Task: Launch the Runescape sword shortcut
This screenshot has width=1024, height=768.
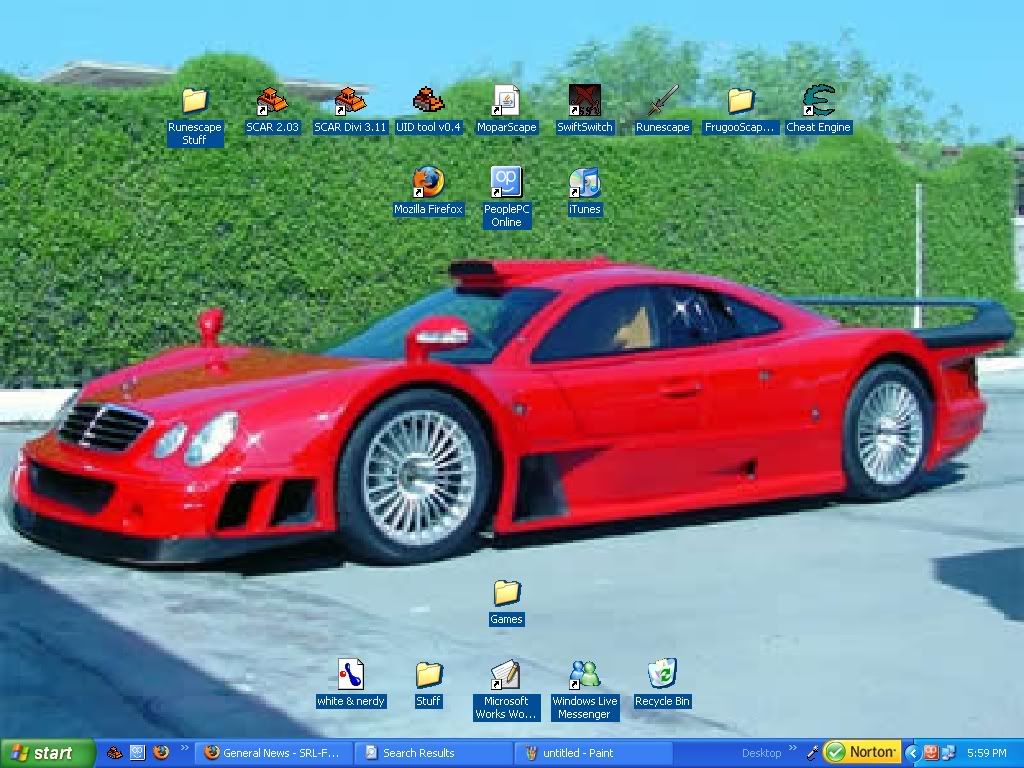Action: (x=662, y=102)
